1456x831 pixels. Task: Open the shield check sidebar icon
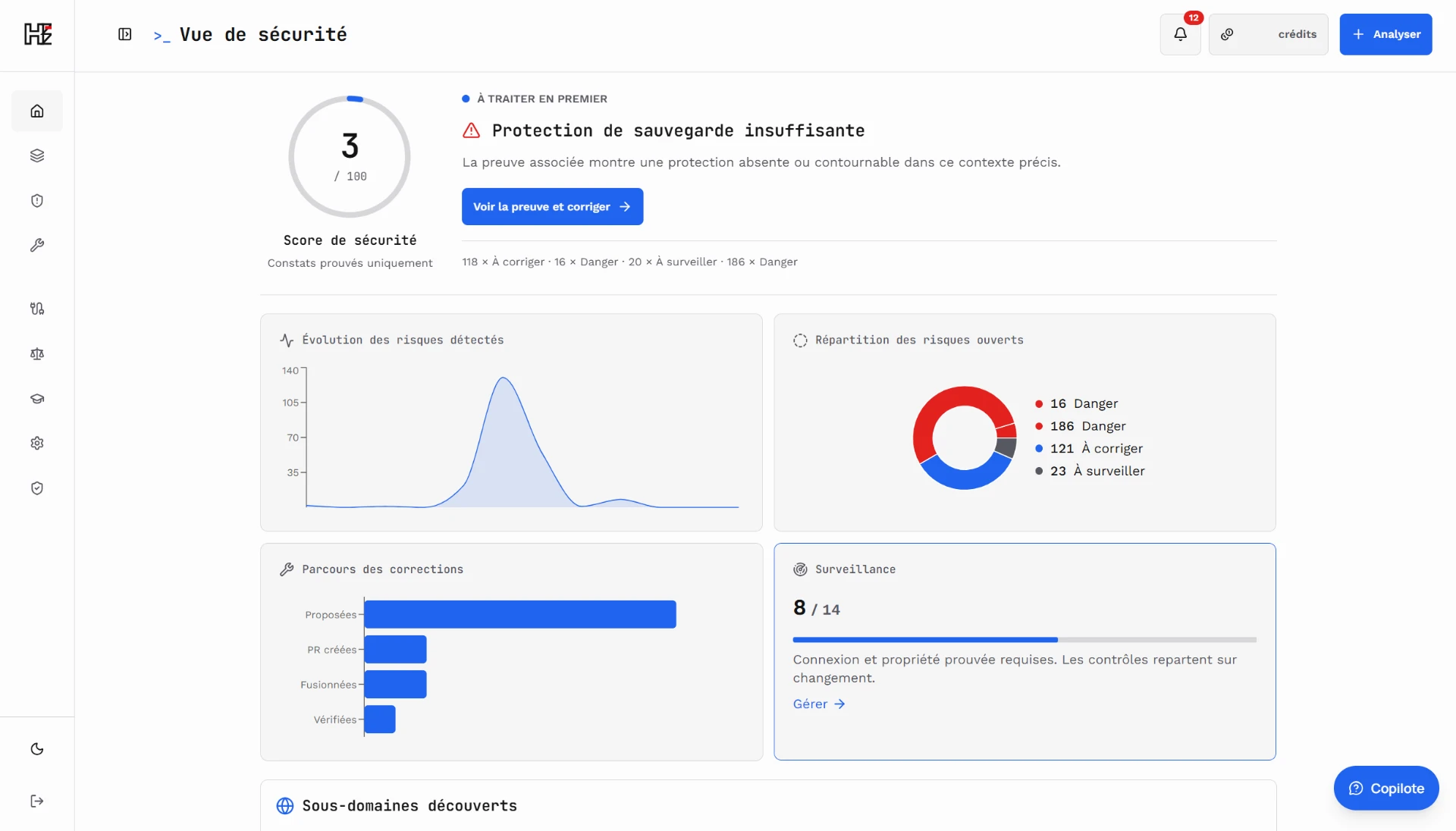coord(37,488)
